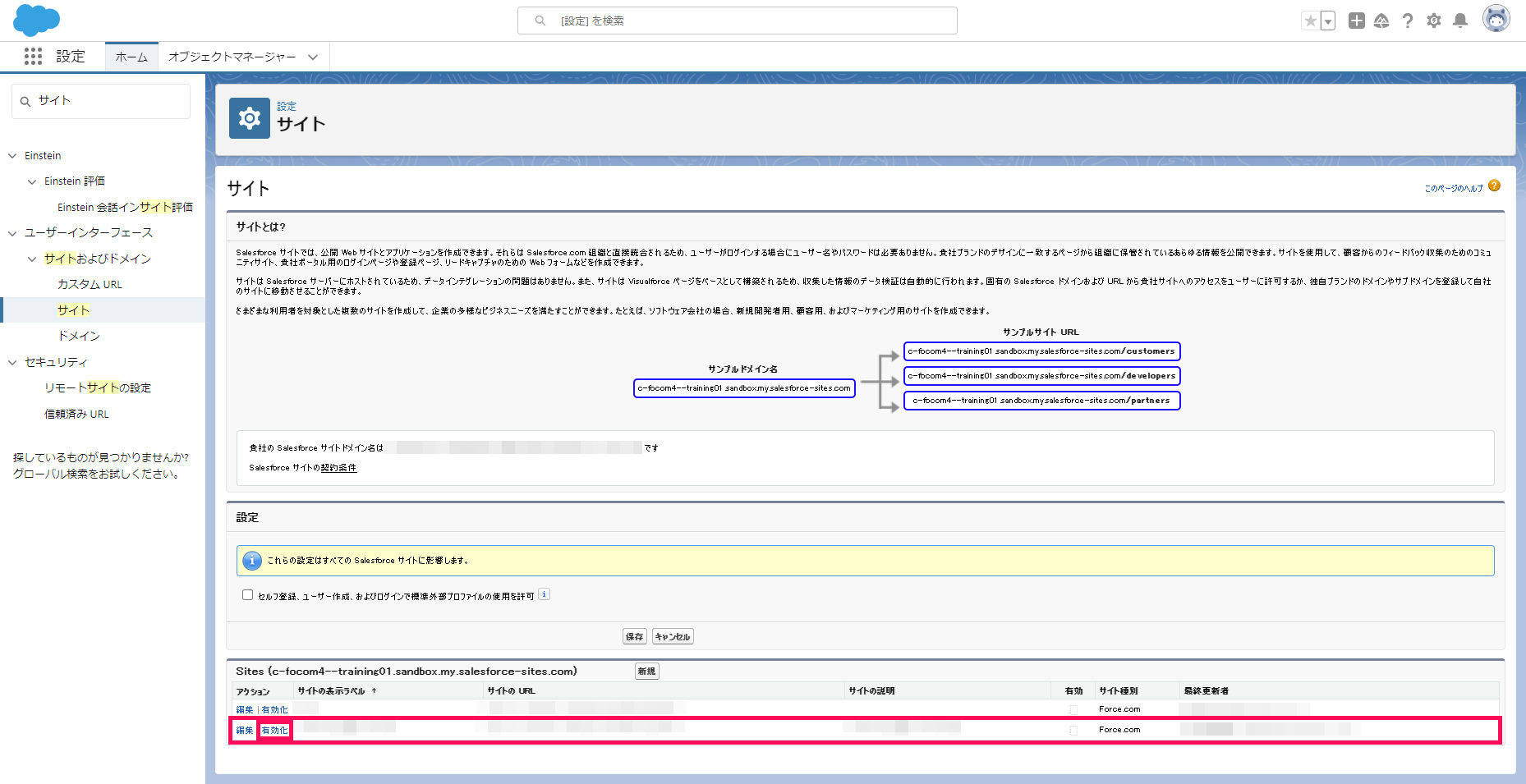Open Einstein 会話インサイト評価 item
This screenshot has width=1526, height=784.
(125, 207)
